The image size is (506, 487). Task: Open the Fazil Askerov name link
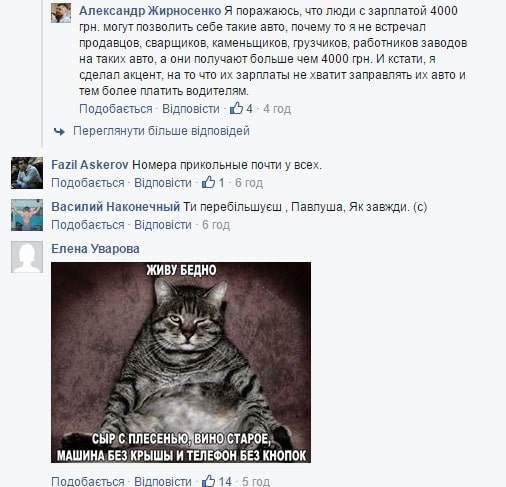[90, 165]
